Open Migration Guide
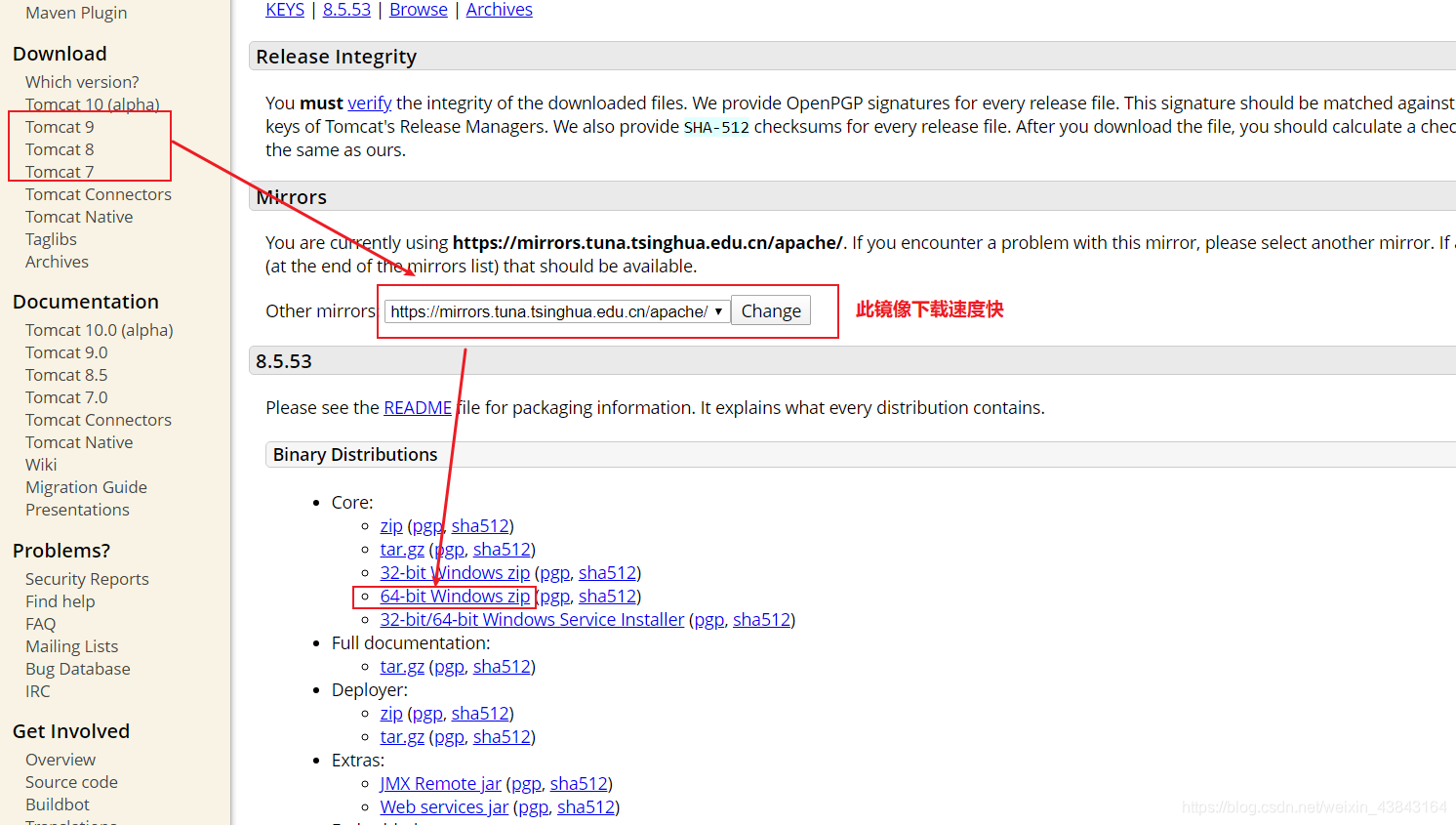 click(x=86, y=487)
